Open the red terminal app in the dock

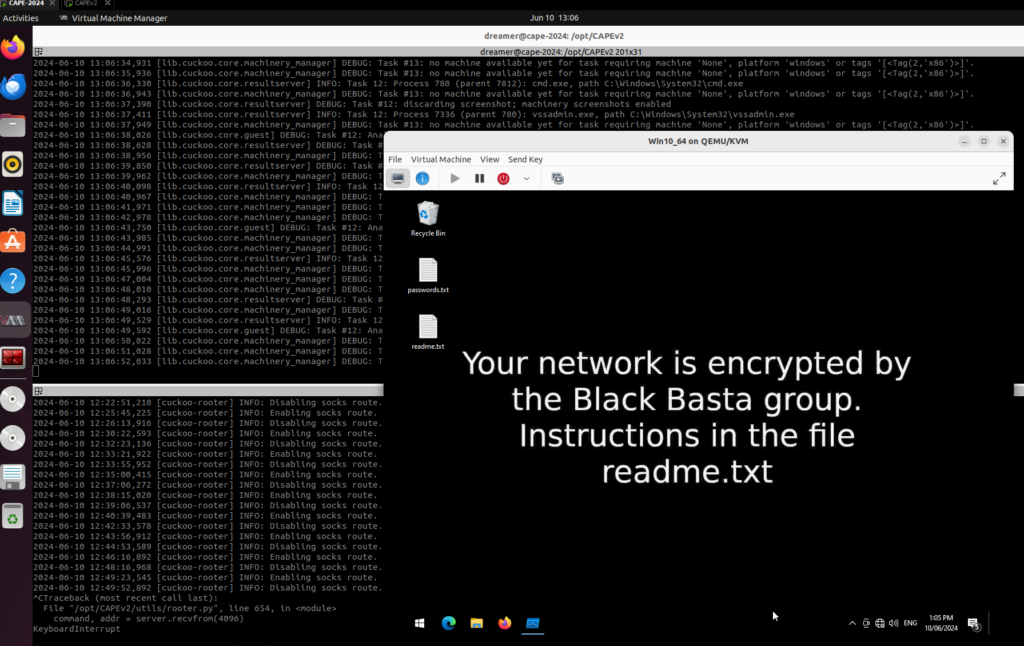point(13,358)
